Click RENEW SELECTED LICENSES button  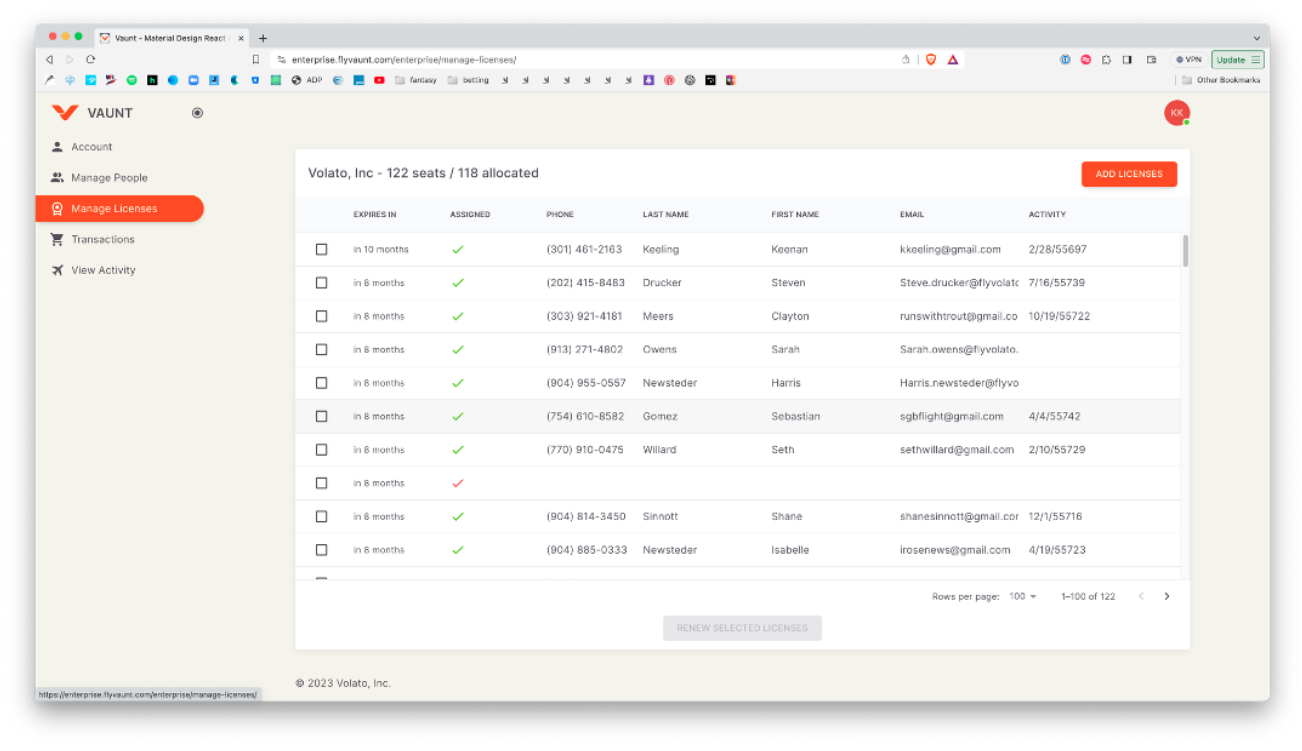click(x=742, y=628)
